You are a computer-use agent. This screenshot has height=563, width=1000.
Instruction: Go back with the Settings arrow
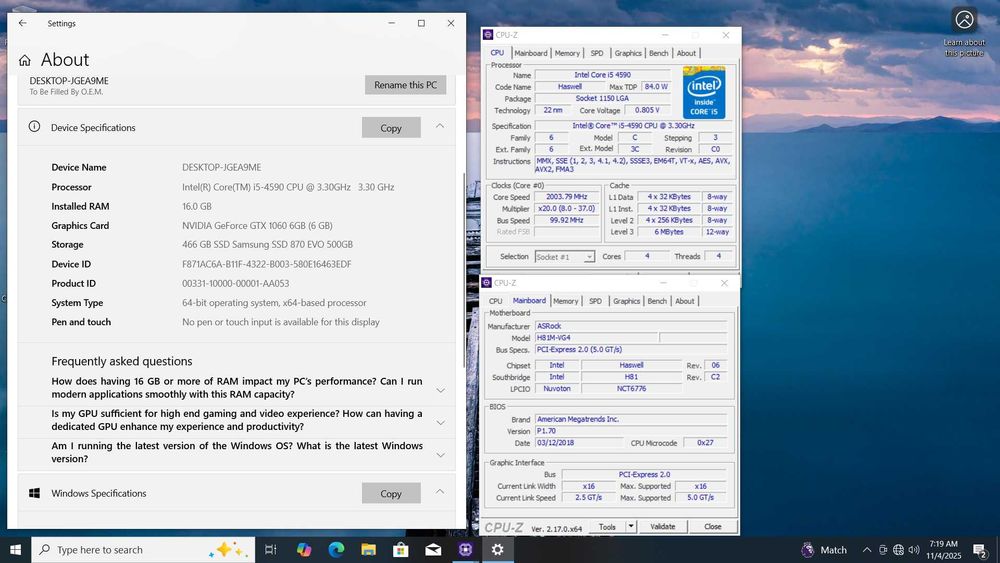point(23,23)
